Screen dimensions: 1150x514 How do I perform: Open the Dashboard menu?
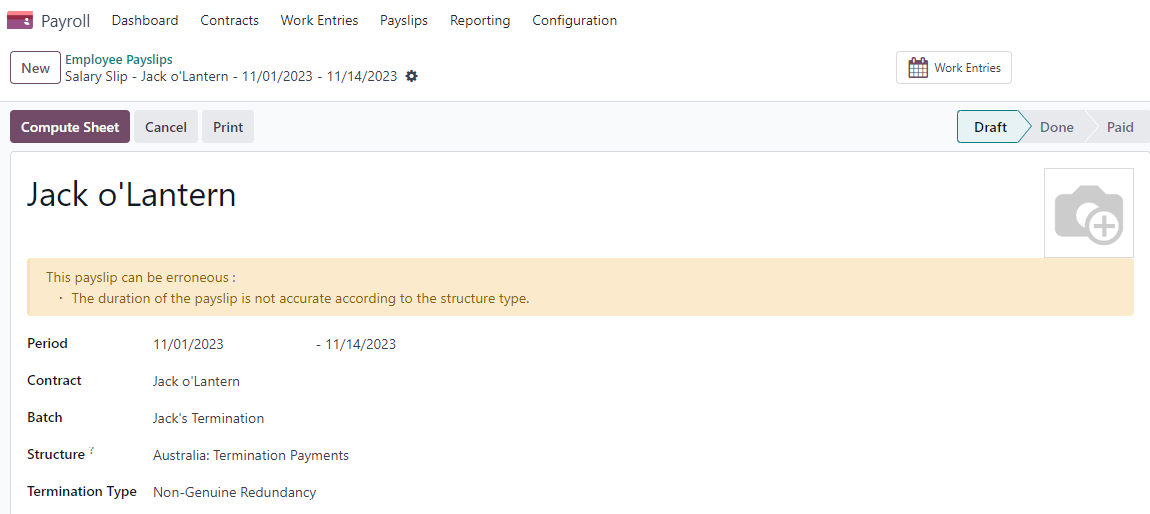[x=145, y=20]
